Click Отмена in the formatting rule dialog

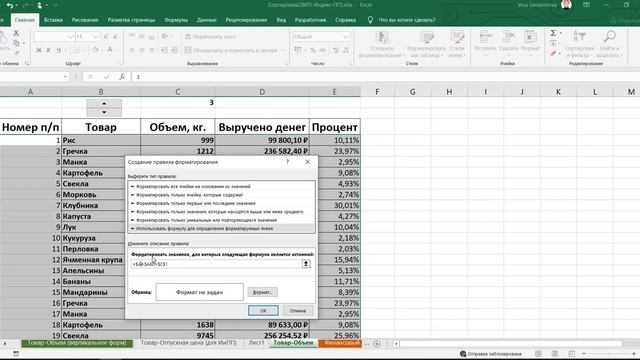coord(298,311)
